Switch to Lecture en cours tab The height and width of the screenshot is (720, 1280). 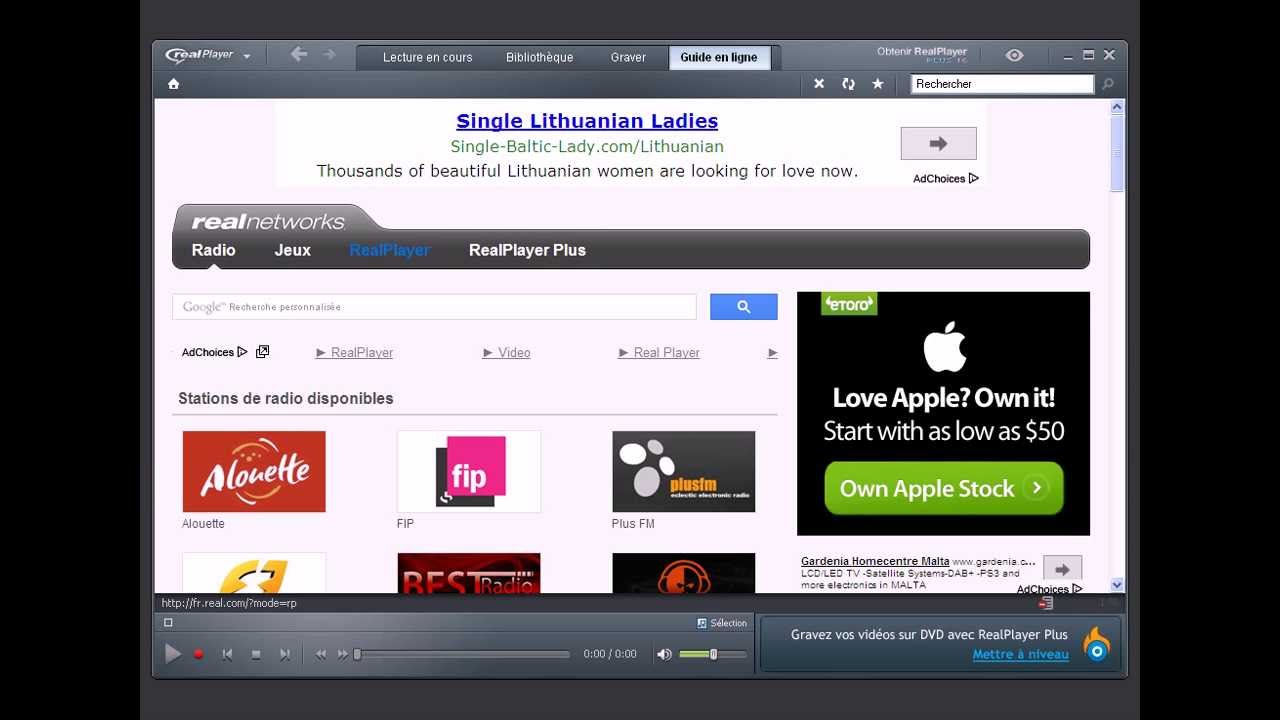click(x=427, y=57)
